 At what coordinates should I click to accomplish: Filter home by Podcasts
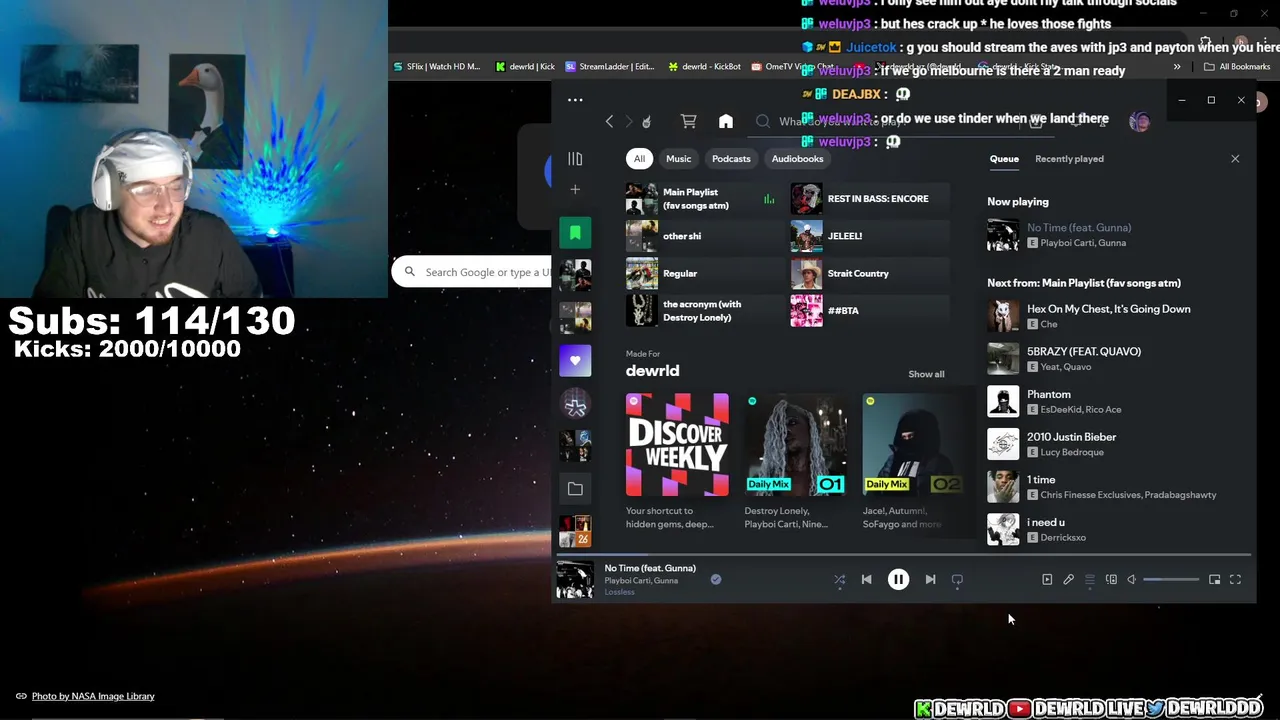[731, 158]
